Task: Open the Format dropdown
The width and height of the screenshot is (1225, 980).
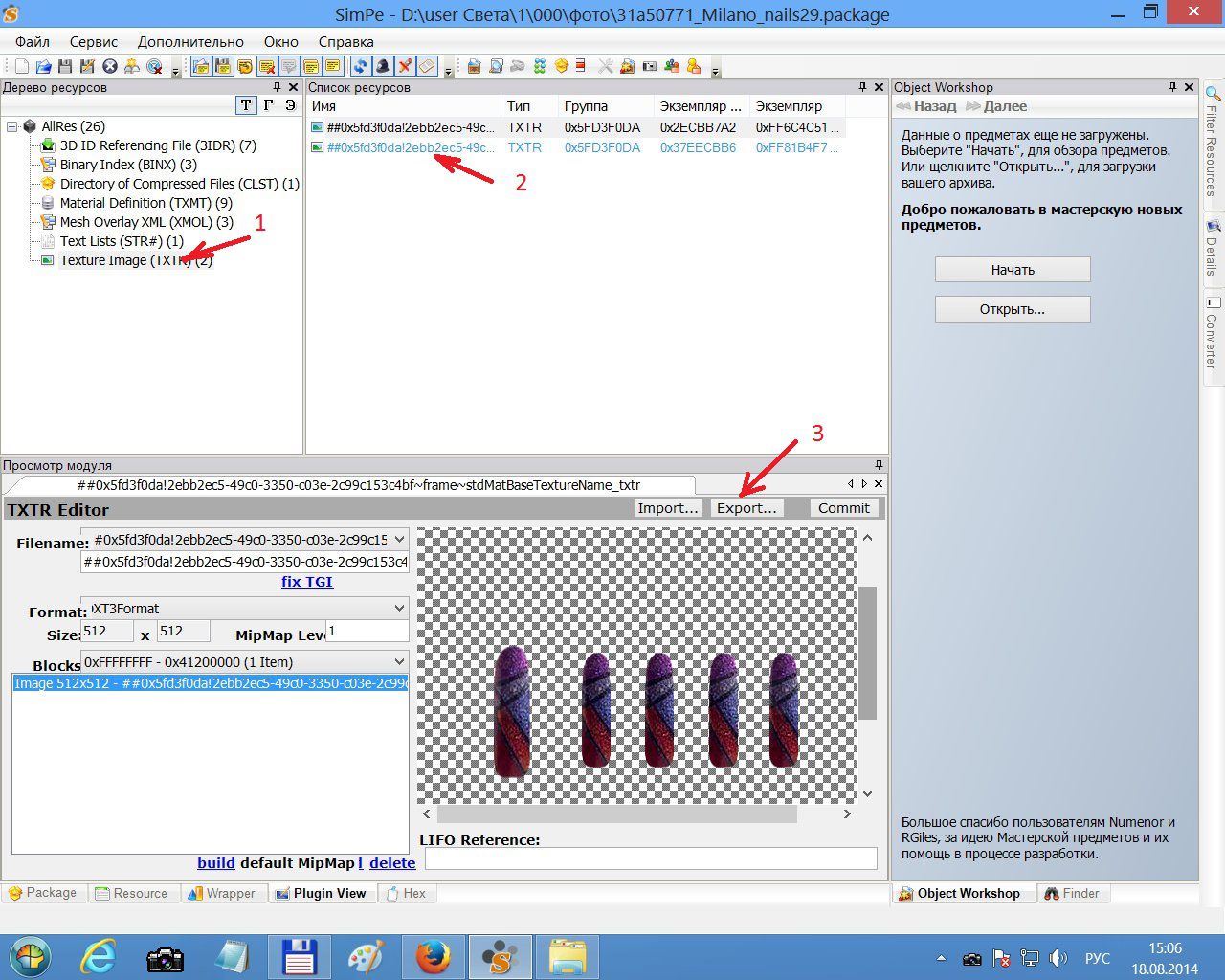Action: tap(399, 608)
